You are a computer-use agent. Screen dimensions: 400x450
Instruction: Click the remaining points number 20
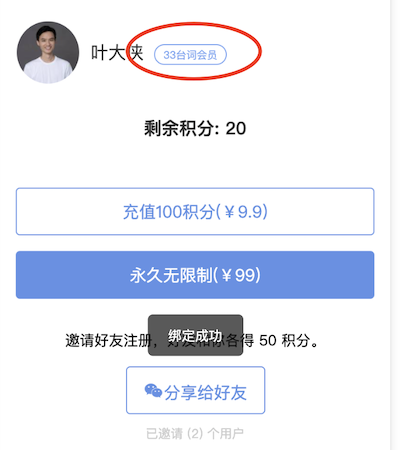[236, 128]
